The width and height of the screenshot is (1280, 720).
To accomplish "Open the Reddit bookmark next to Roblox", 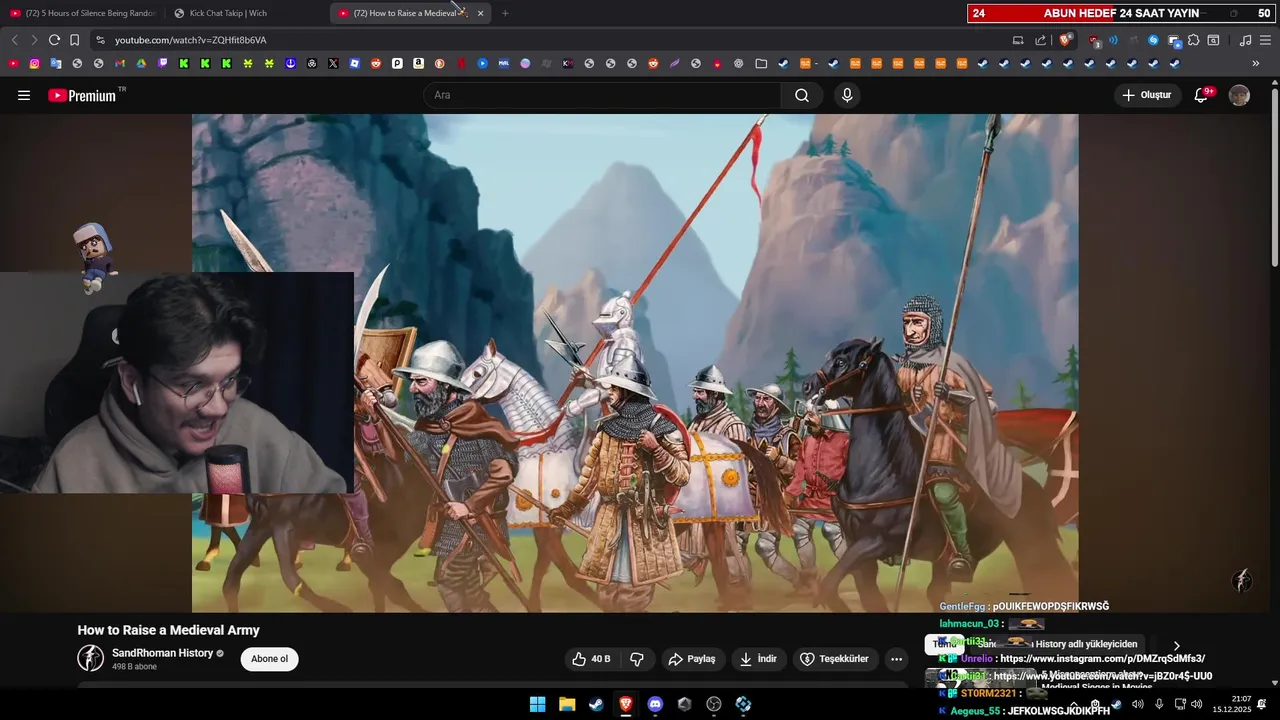I will pyautogui.click(x=376, y=63).
